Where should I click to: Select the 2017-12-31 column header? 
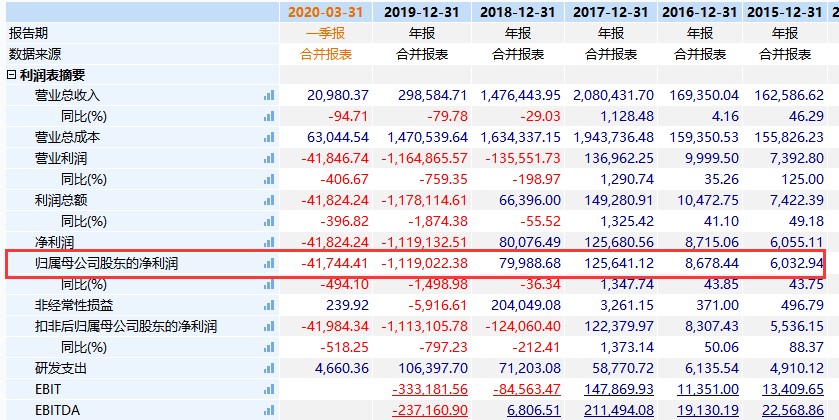coord(611,12)
